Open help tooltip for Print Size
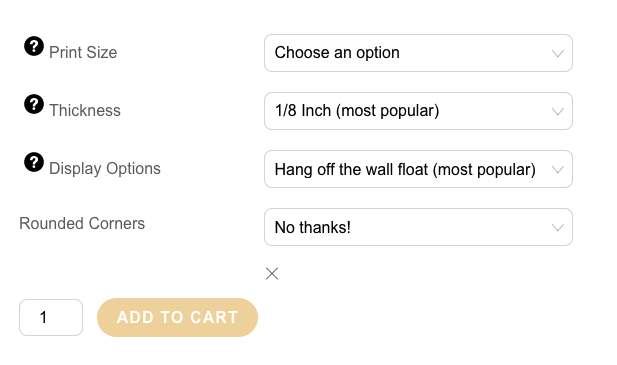Screen dimensions: 617x365 (34, 46)
